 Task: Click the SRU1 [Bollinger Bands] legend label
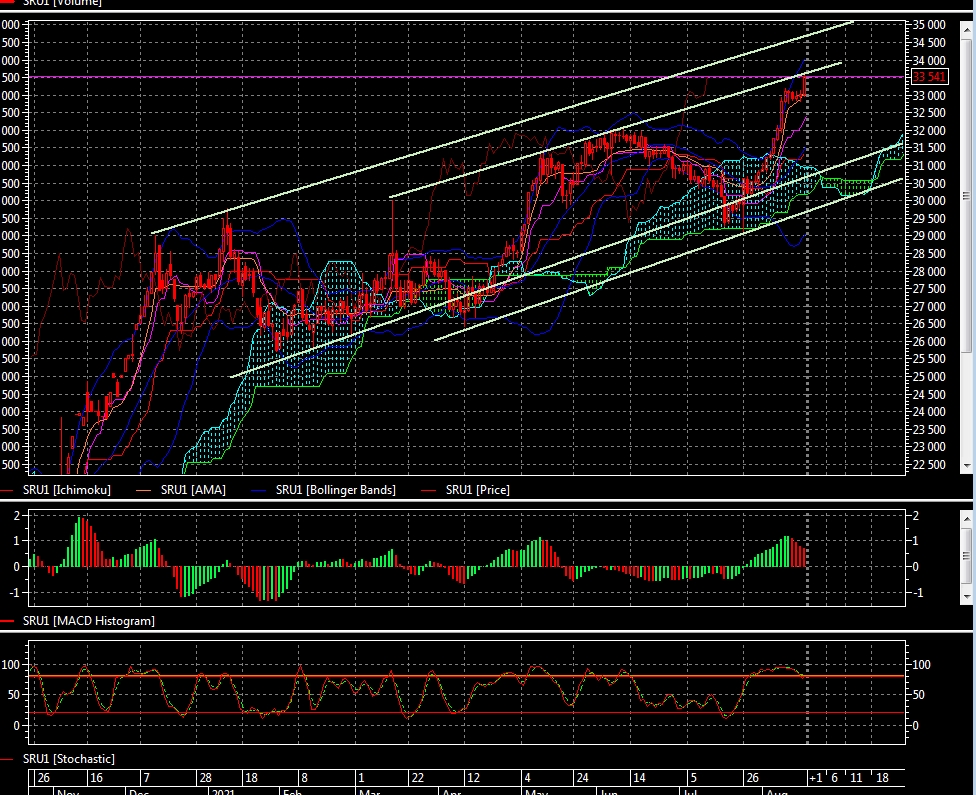tap(336, 490)
